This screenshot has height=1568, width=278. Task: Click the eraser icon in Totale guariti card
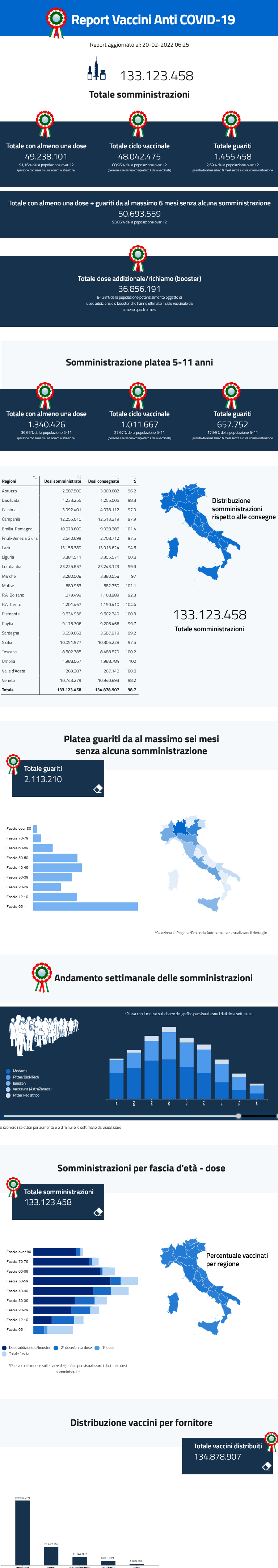point(98,789)
